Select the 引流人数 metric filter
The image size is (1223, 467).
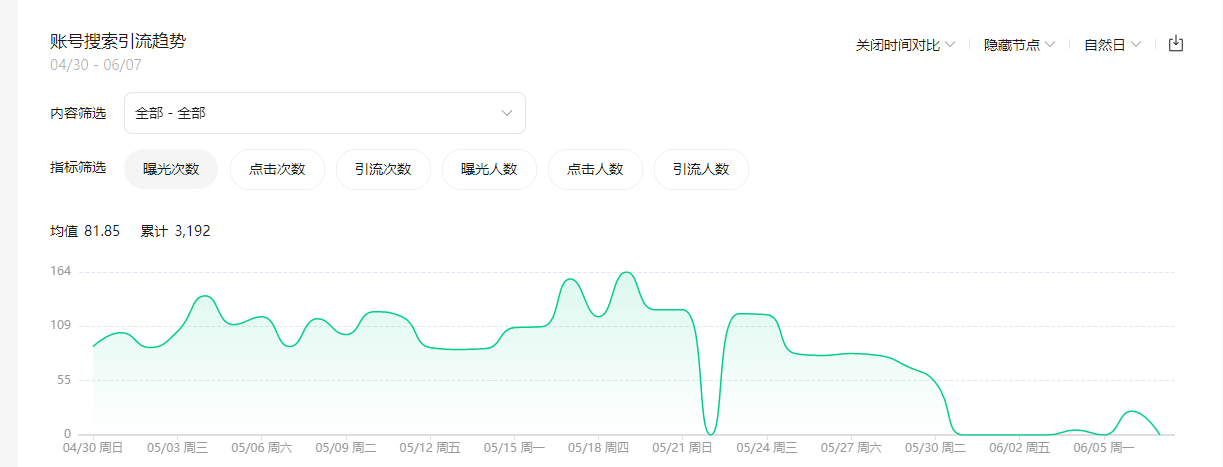(701, 169)
